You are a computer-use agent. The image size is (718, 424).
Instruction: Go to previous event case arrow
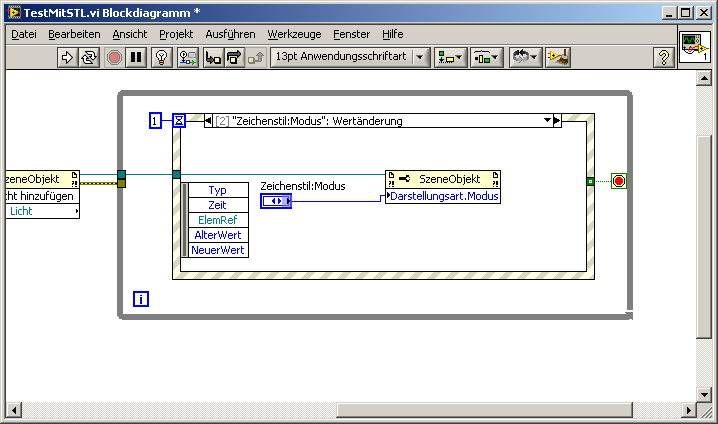208,121
